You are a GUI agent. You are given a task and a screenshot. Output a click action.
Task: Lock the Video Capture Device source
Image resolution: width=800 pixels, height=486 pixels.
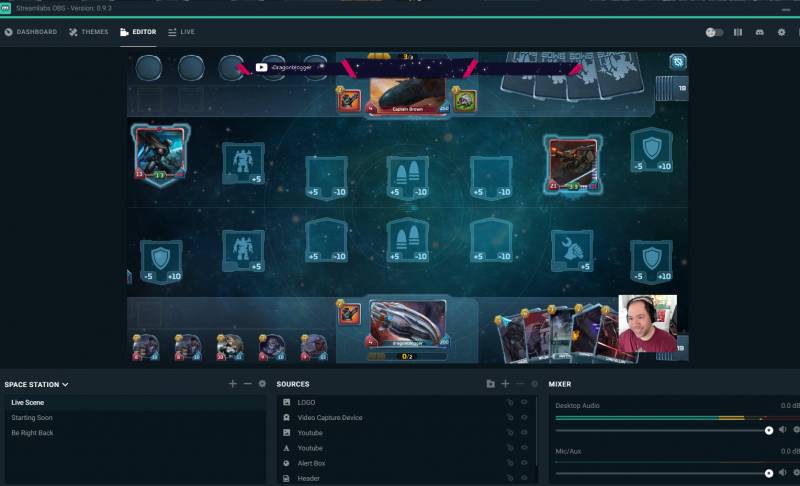pyautogui.click(x=510, y=418)
